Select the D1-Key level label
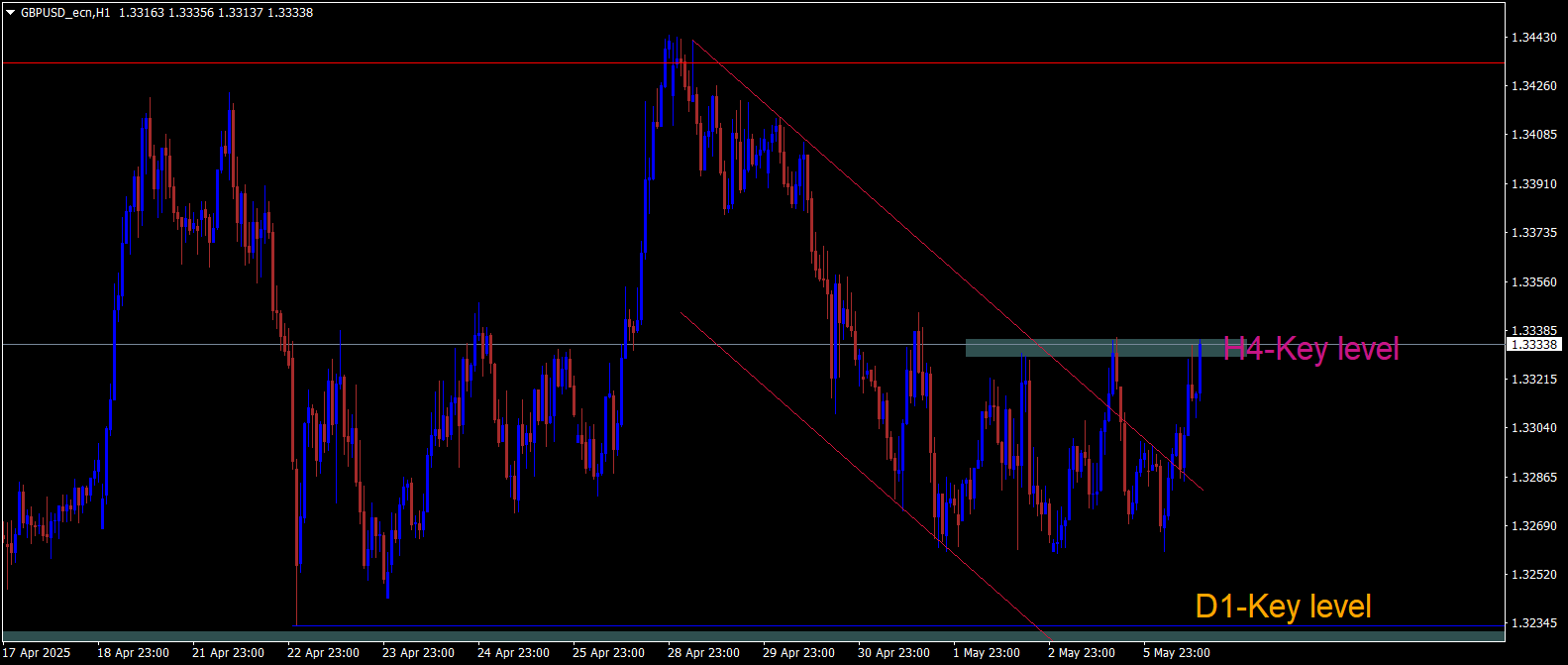Viewport: 1568px width, 665px height. point(1283,607)
